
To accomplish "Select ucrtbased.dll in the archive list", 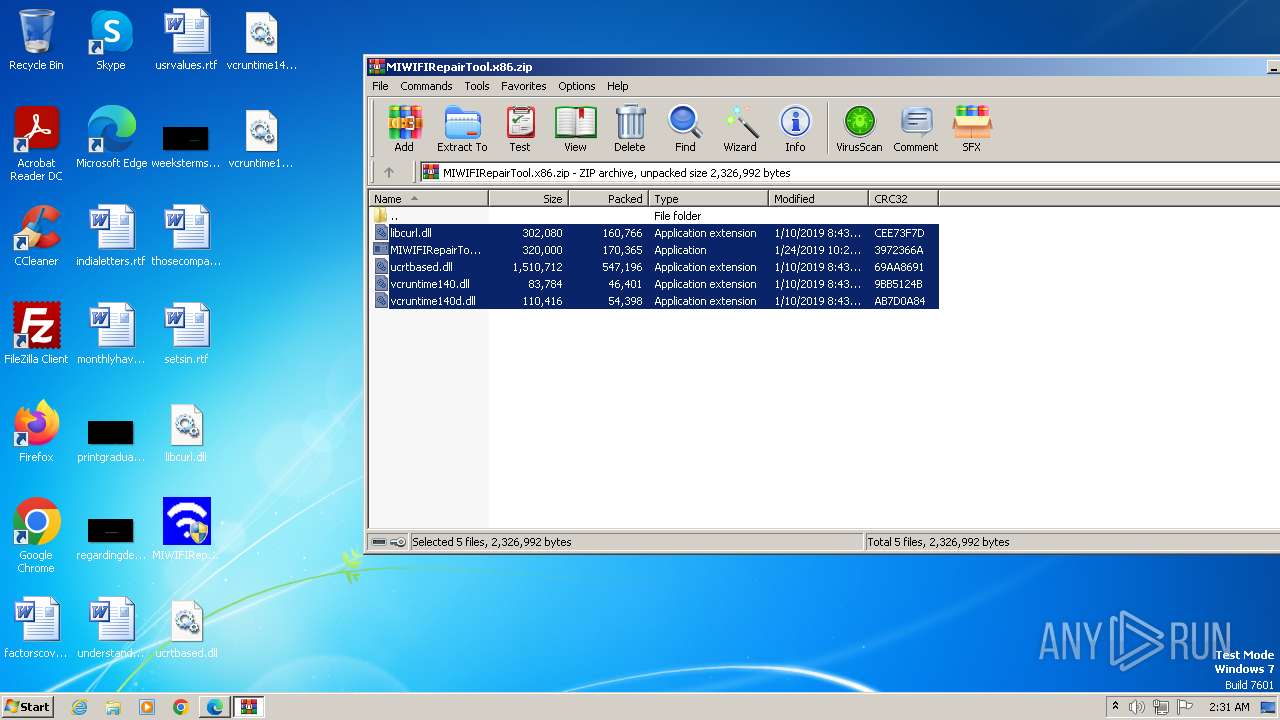I will click(x=654, y=267).
